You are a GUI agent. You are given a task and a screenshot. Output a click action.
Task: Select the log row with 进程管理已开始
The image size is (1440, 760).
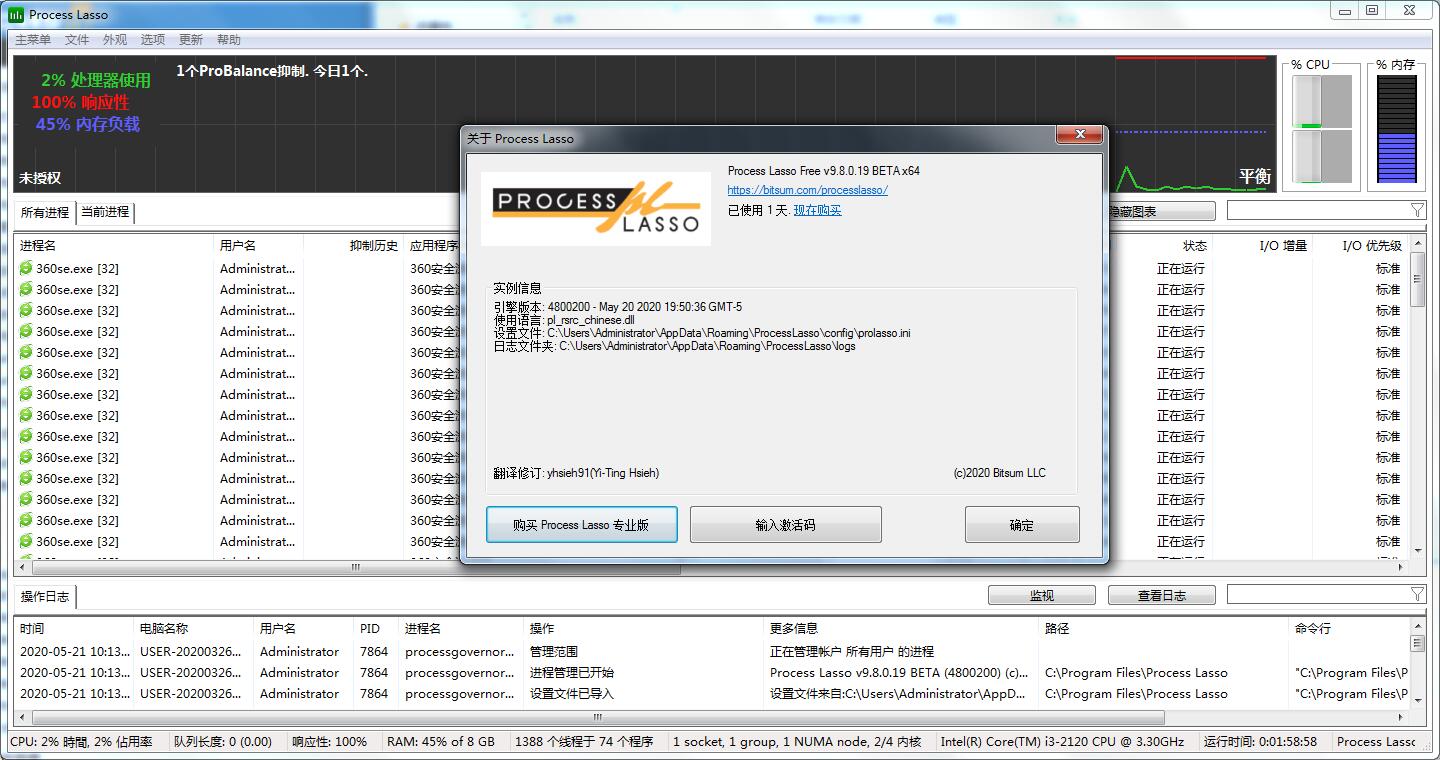click(712, 672)
